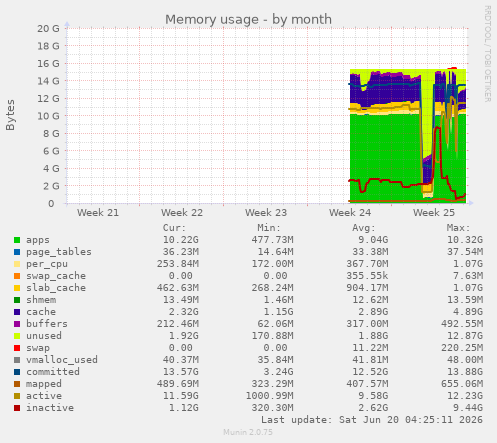The width and height of the screenshot is (497, 443).
Task: Click unused max value 12.87G
Action: click(465, 336)
